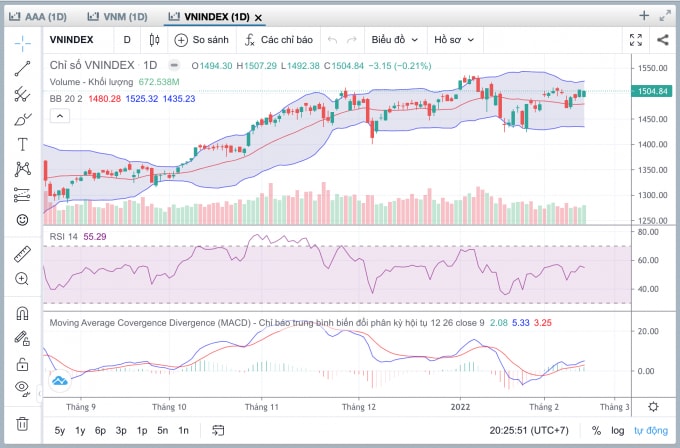Select the pitchfork drawing tool

coord(23,94)
